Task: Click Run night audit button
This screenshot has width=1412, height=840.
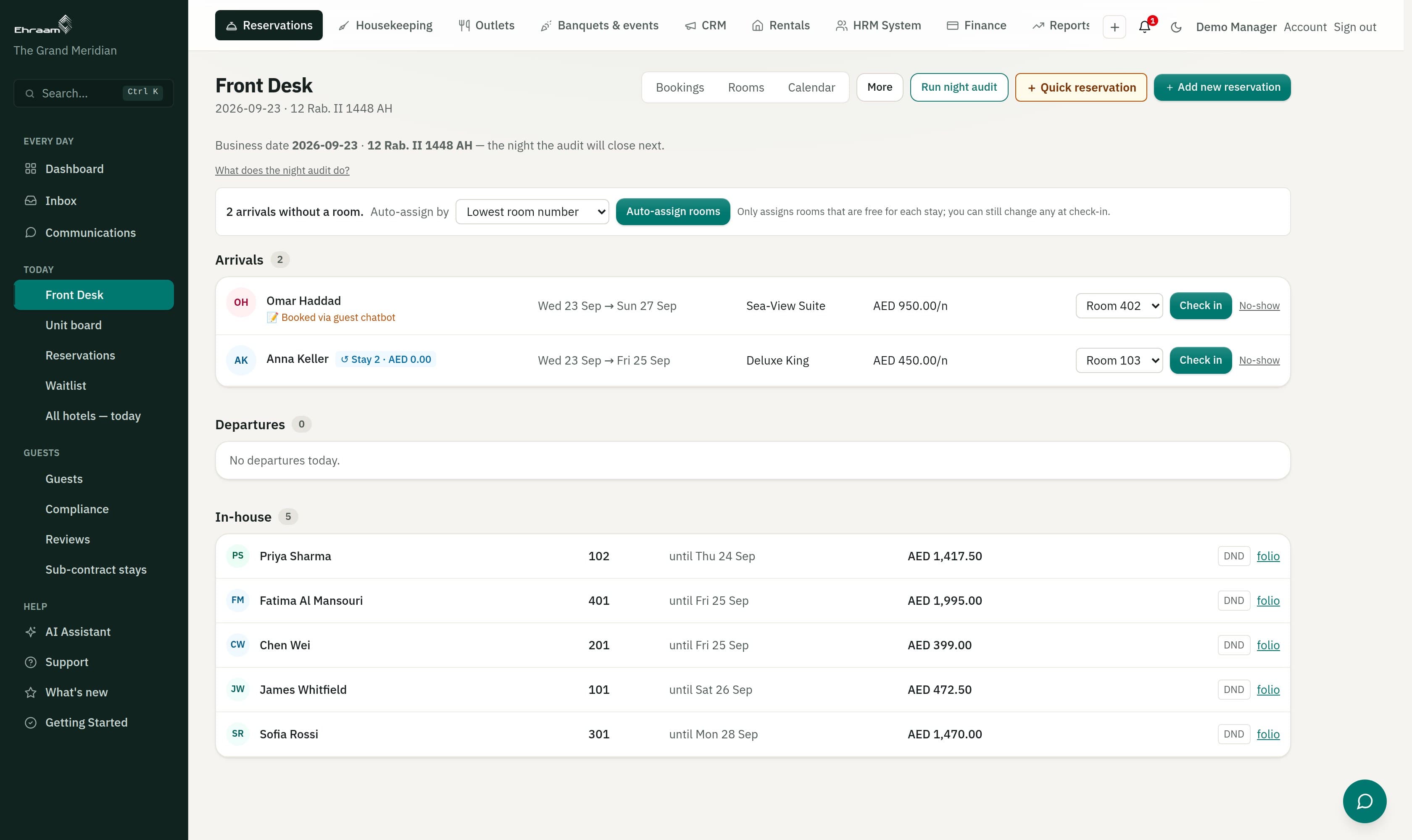Action: [958, 87]
